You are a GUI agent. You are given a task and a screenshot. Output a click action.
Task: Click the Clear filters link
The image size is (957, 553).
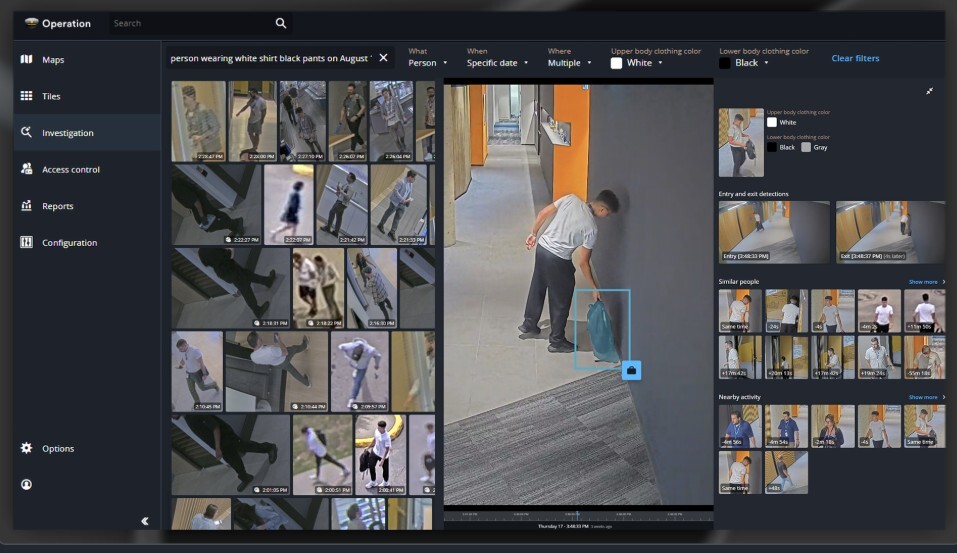coord(855,59)
